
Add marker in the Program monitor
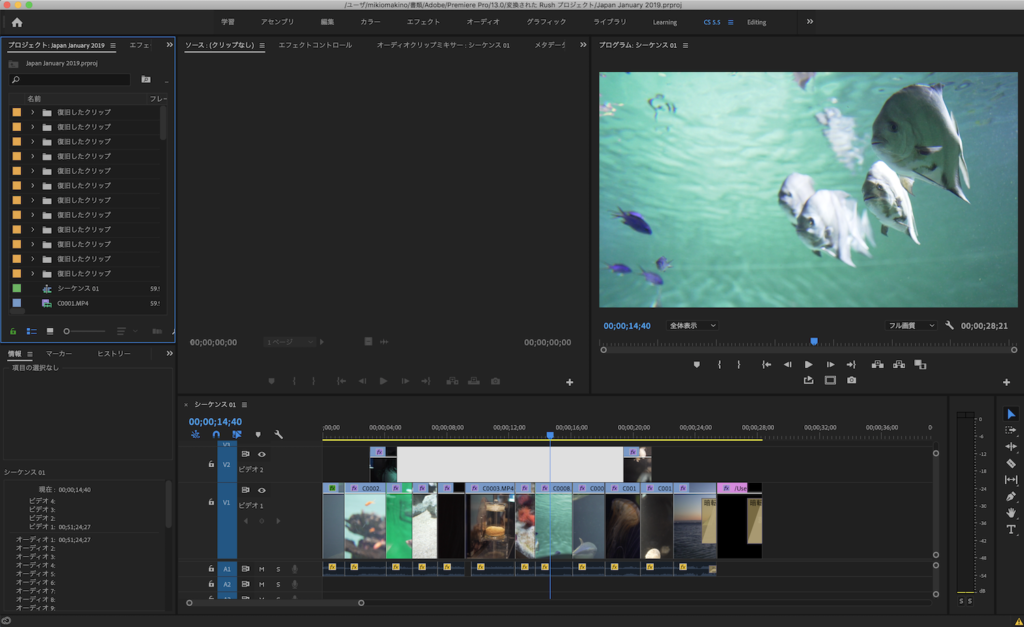pos(697,365)
